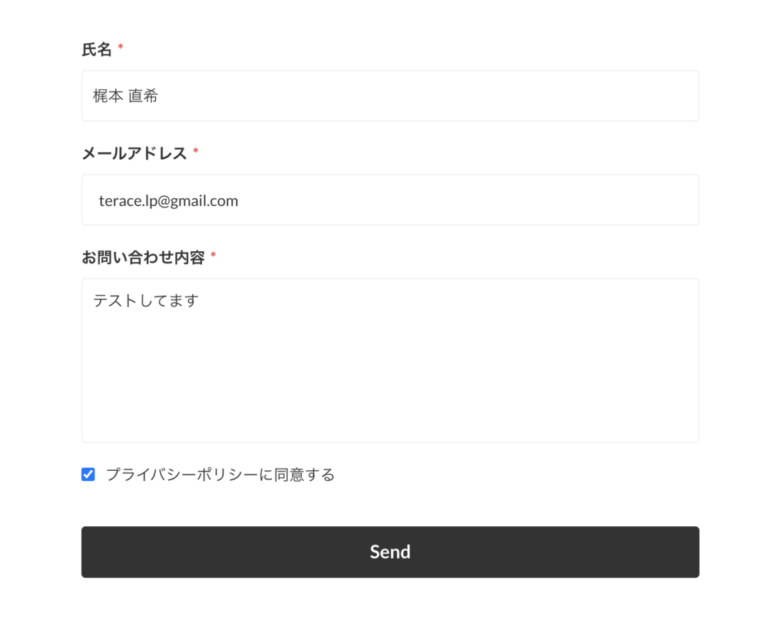Click the 氏名 name input field

(390, 96)
